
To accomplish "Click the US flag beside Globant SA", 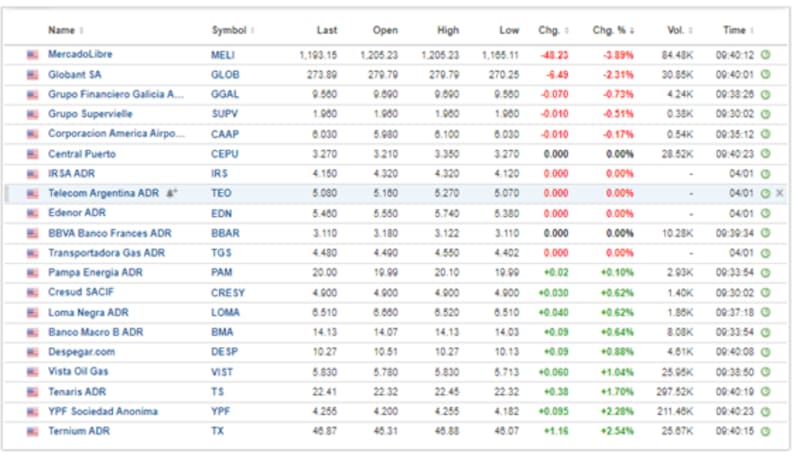I will [33, 74].
